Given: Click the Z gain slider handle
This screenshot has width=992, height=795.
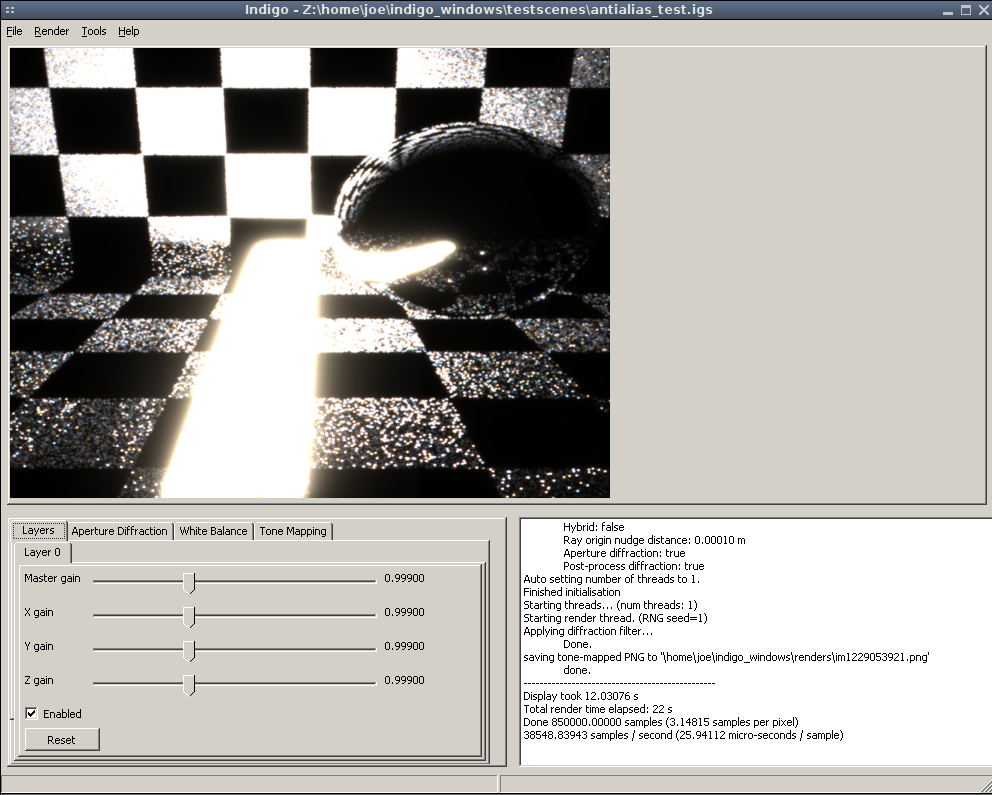Looking at the screenshot, I should point(189,685).
